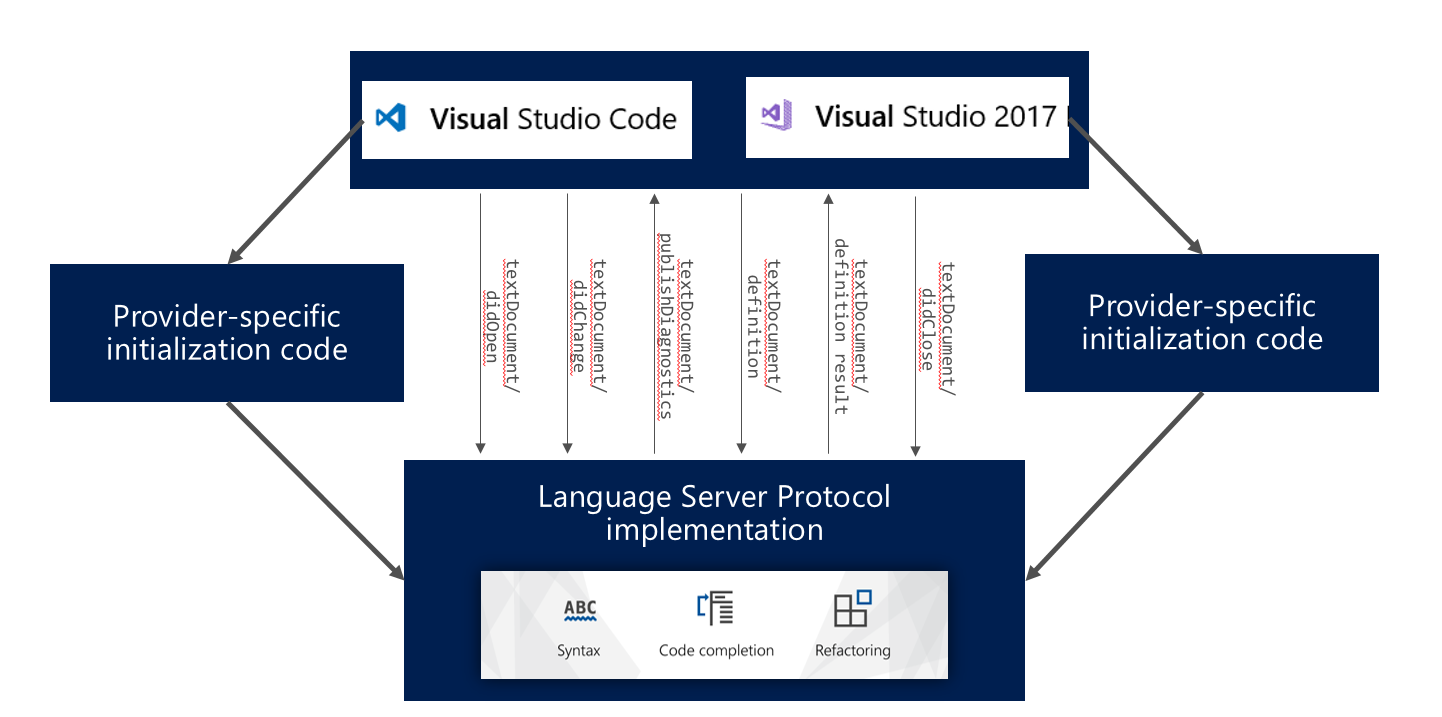
Task: Click the Language Server Protocol implementation heading
Action: 714,512
